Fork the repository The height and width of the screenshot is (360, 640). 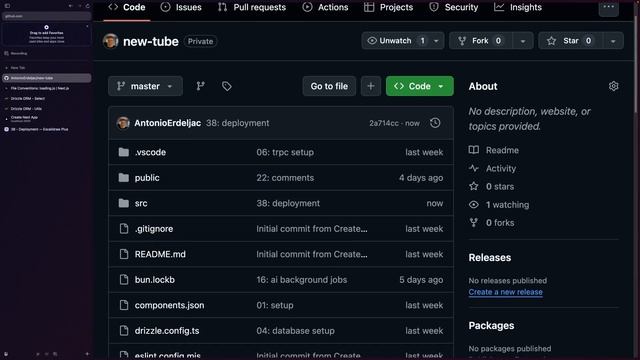(x=481, y=41)
